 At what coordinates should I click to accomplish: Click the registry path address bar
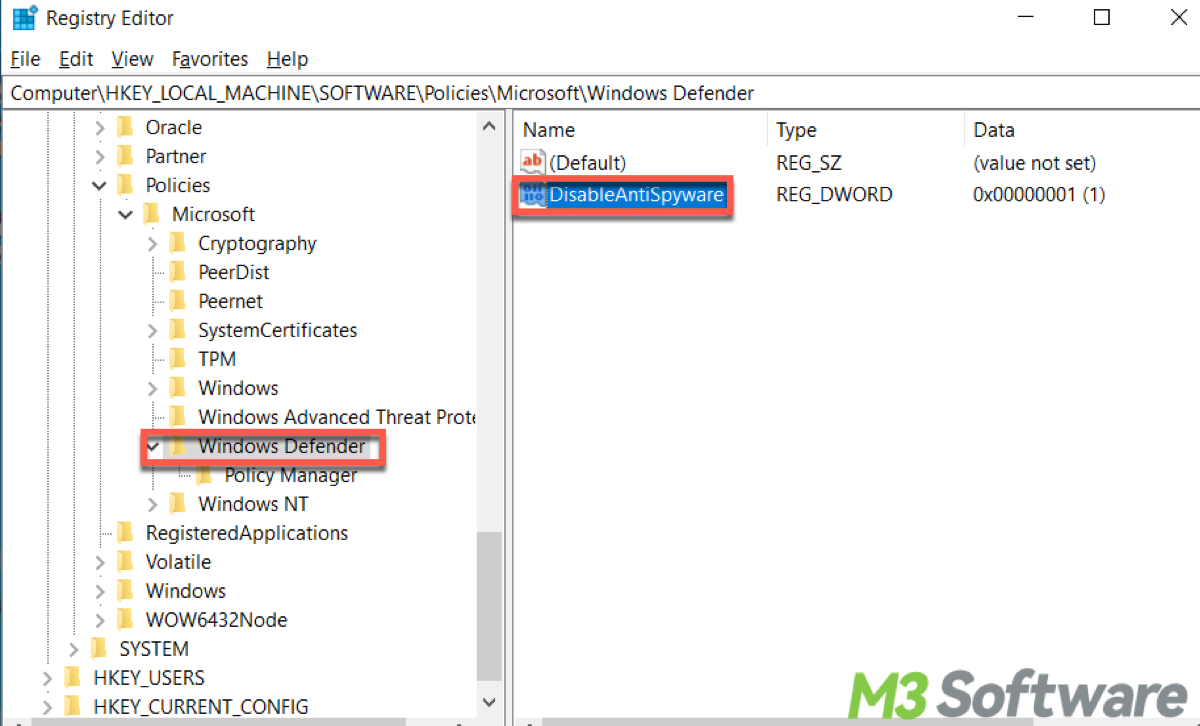pyautogui.click(x=600, y=93)
